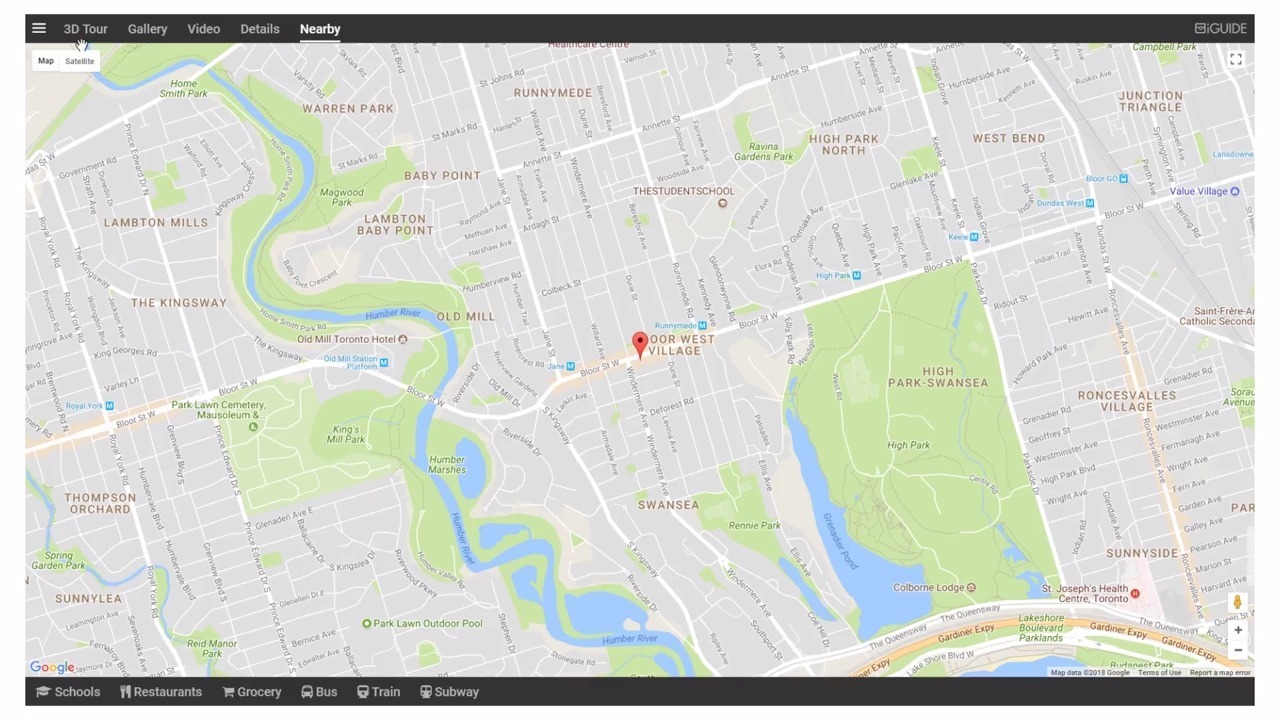Show nearby Schools
Image resolution: width=1280 pixels, height=720 pixels.
click(68, 692)
